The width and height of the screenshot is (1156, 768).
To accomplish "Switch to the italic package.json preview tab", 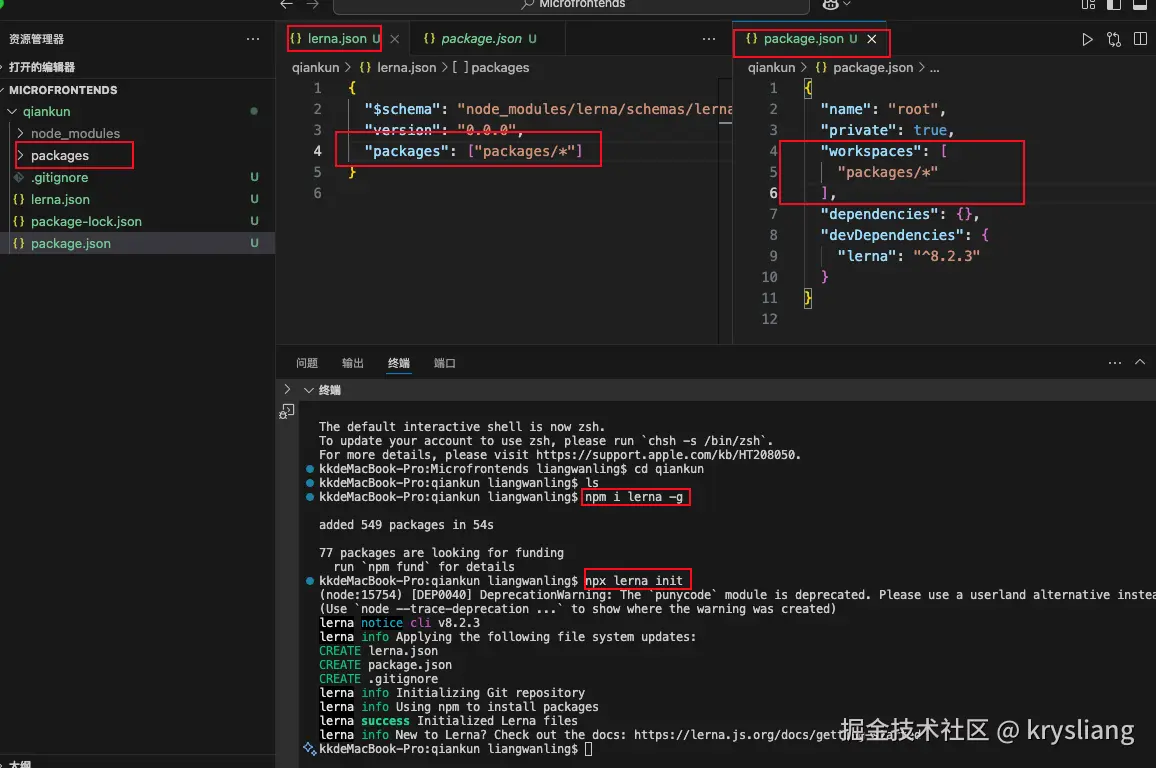I will coord(481,38).
